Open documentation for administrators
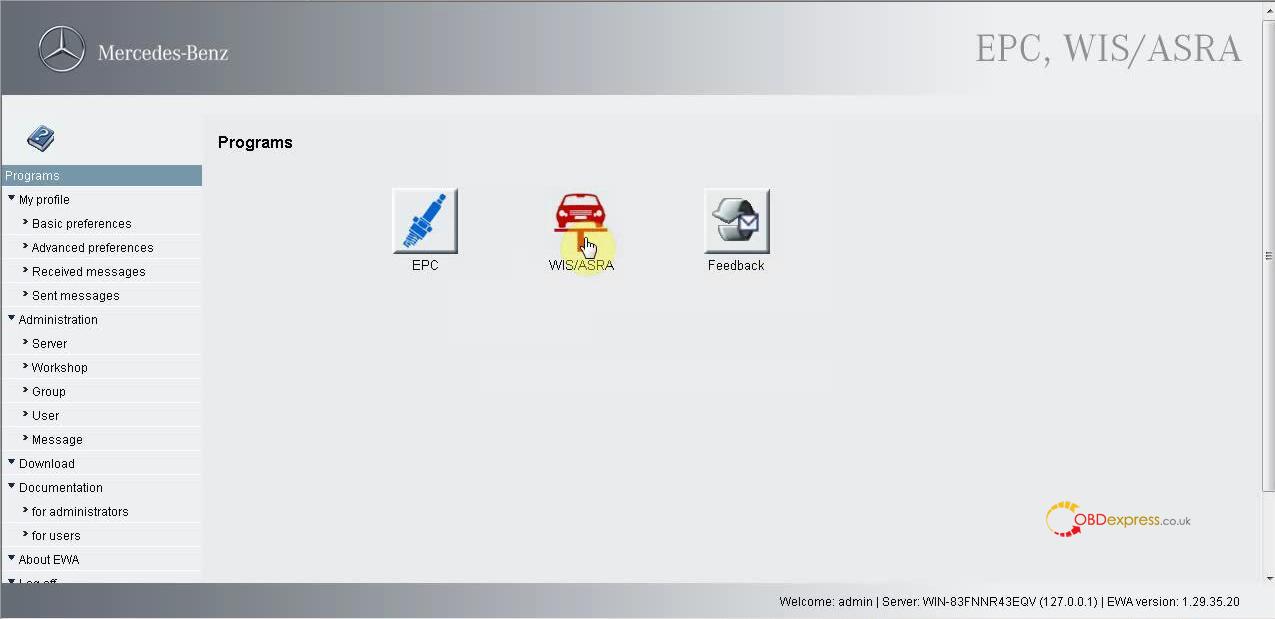Viewport: 1275px width, 619px height. tap(80, 512)
